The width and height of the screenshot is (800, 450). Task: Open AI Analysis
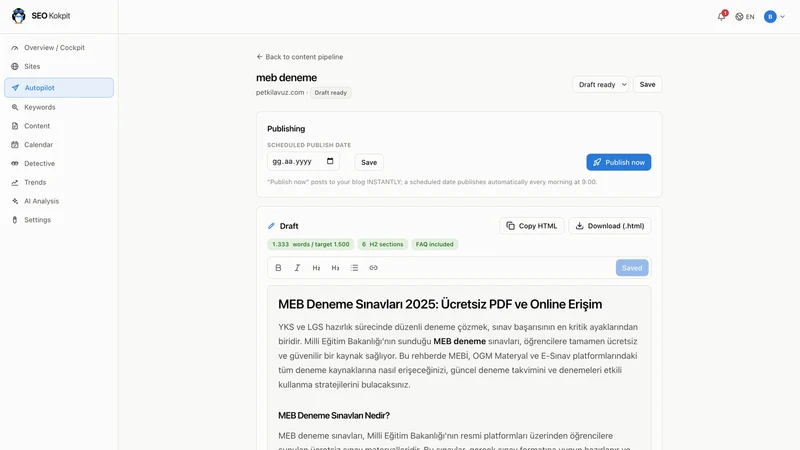59,201
